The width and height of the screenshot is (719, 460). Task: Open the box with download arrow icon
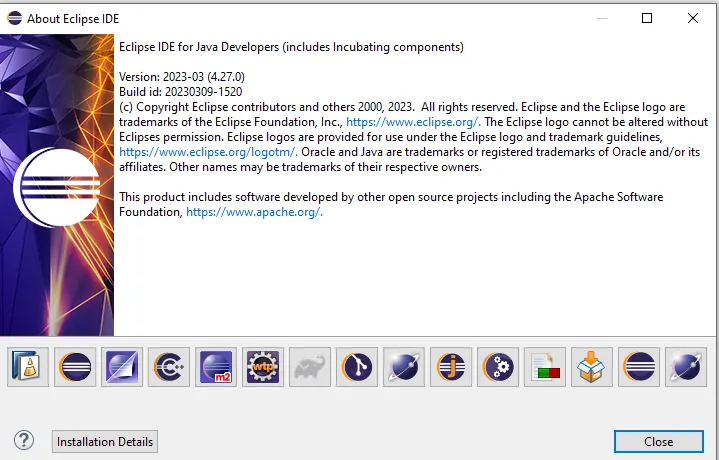click(x=592, y=368)
